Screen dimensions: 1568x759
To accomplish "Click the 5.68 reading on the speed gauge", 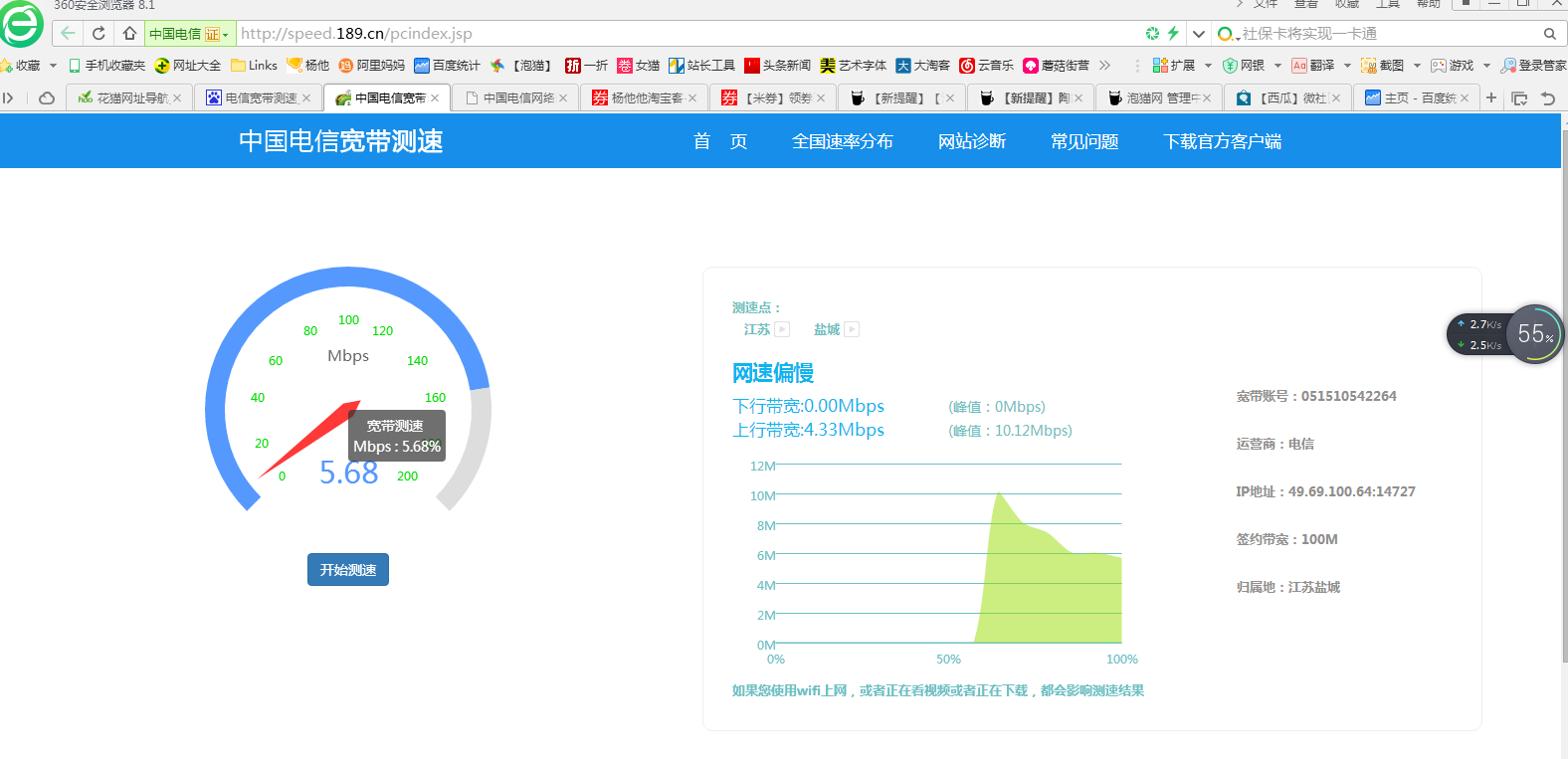I will [x=348, y=473].
